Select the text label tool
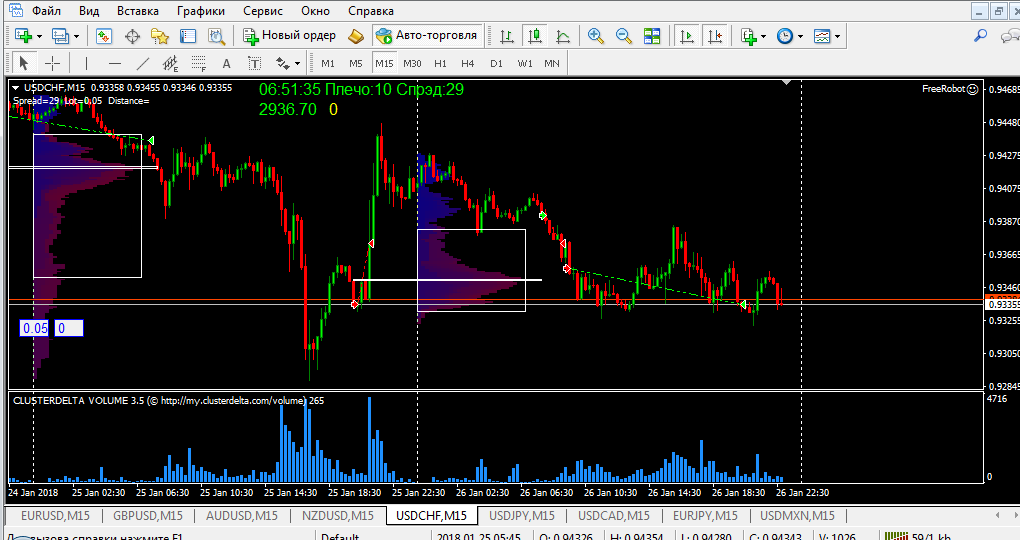This screenshot has width=1020, height=540. coord(254,63)
